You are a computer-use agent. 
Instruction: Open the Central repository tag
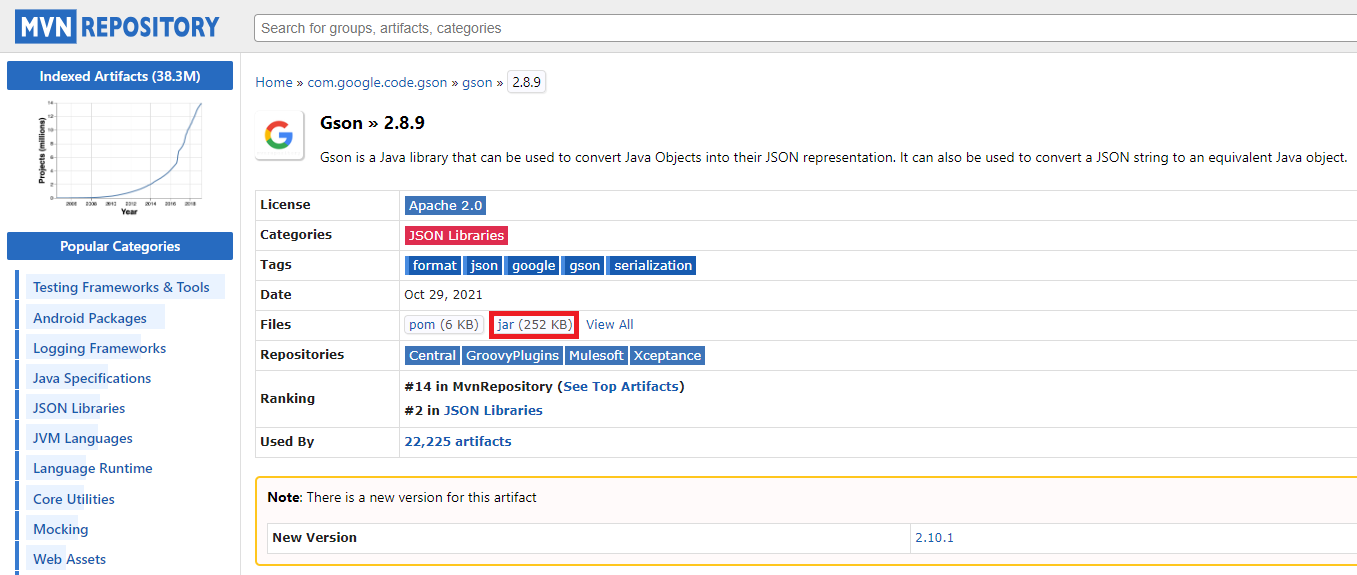point(432,355)
